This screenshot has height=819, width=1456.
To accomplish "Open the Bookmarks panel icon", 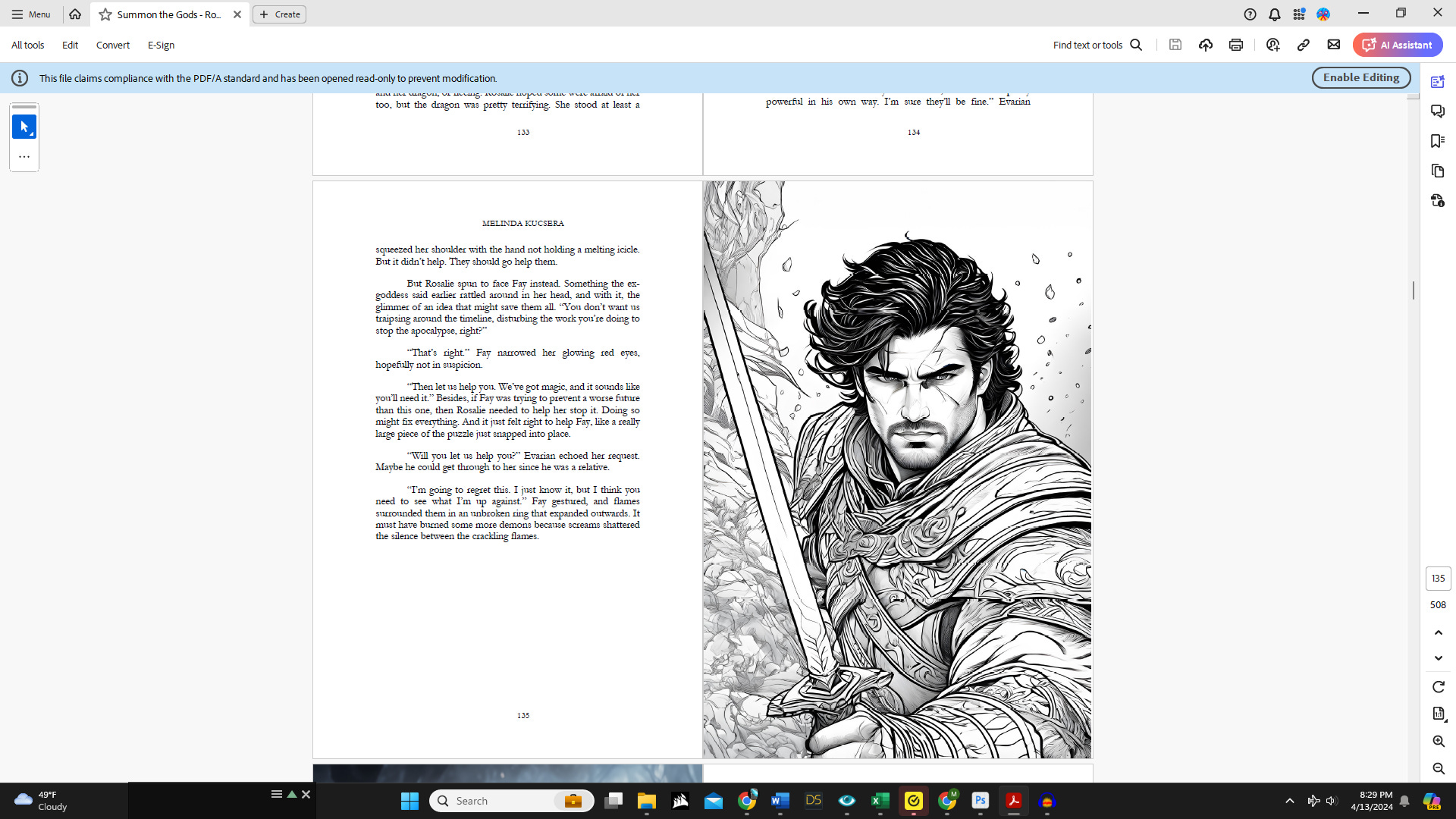I will 1438,141.
